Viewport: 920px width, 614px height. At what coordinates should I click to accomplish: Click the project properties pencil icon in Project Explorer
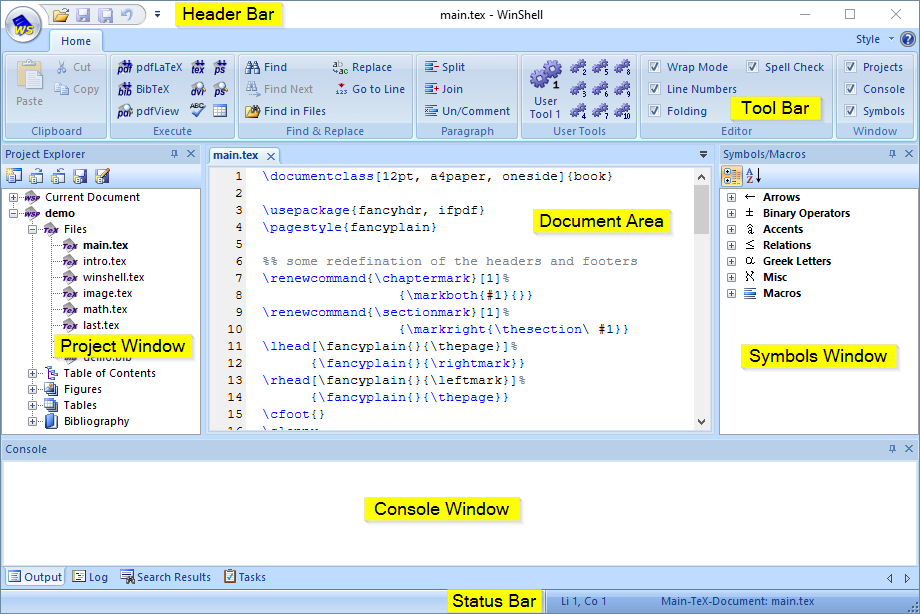(x=102, y=176)
